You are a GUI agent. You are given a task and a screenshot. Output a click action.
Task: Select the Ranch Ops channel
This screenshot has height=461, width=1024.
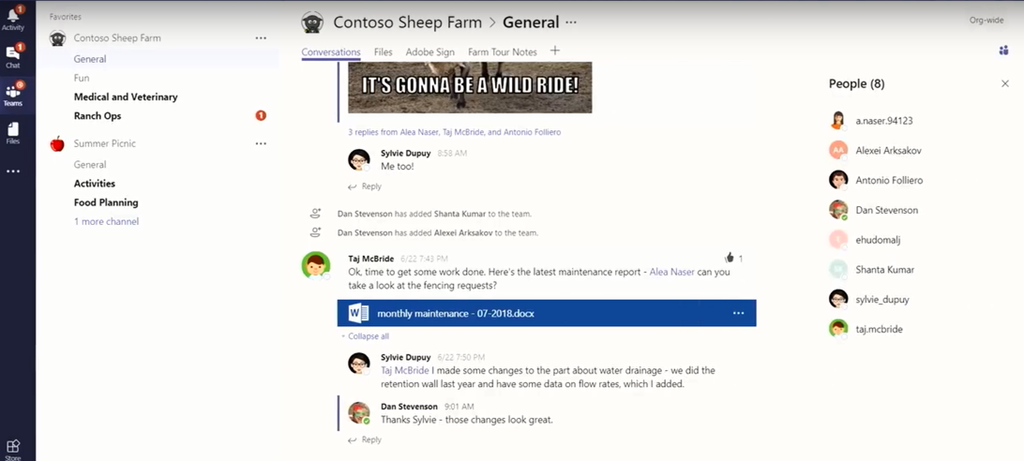pos(97,116)
